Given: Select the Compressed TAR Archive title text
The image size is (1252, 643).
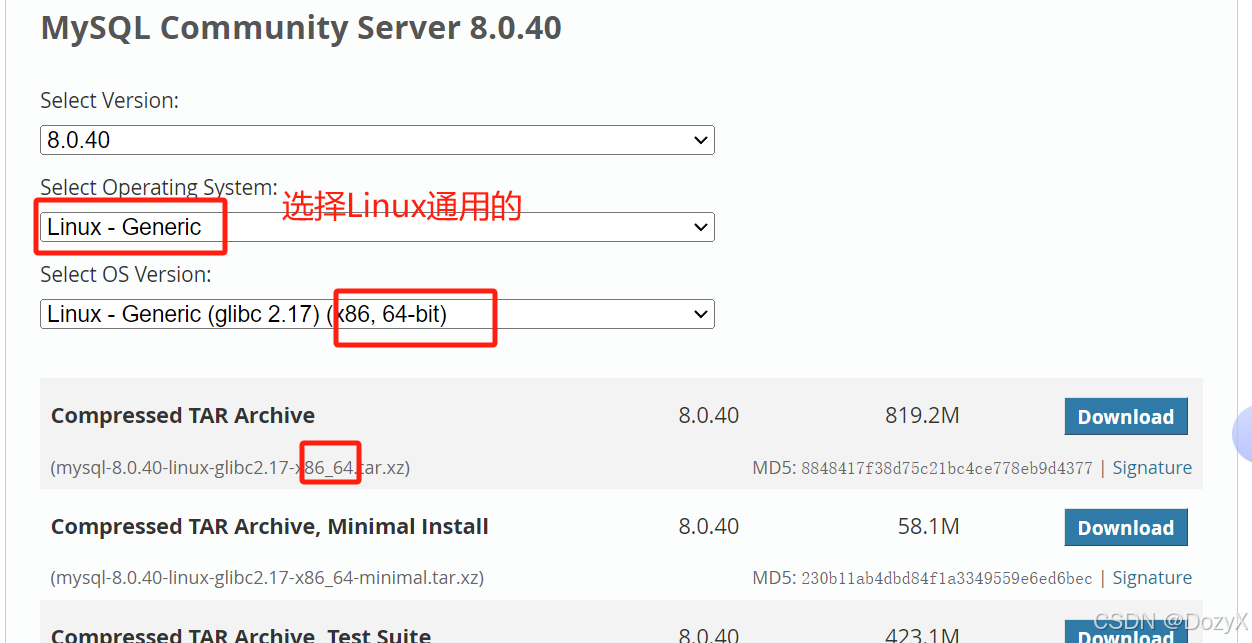Looking at the screenshot, I should pos(183,415).
